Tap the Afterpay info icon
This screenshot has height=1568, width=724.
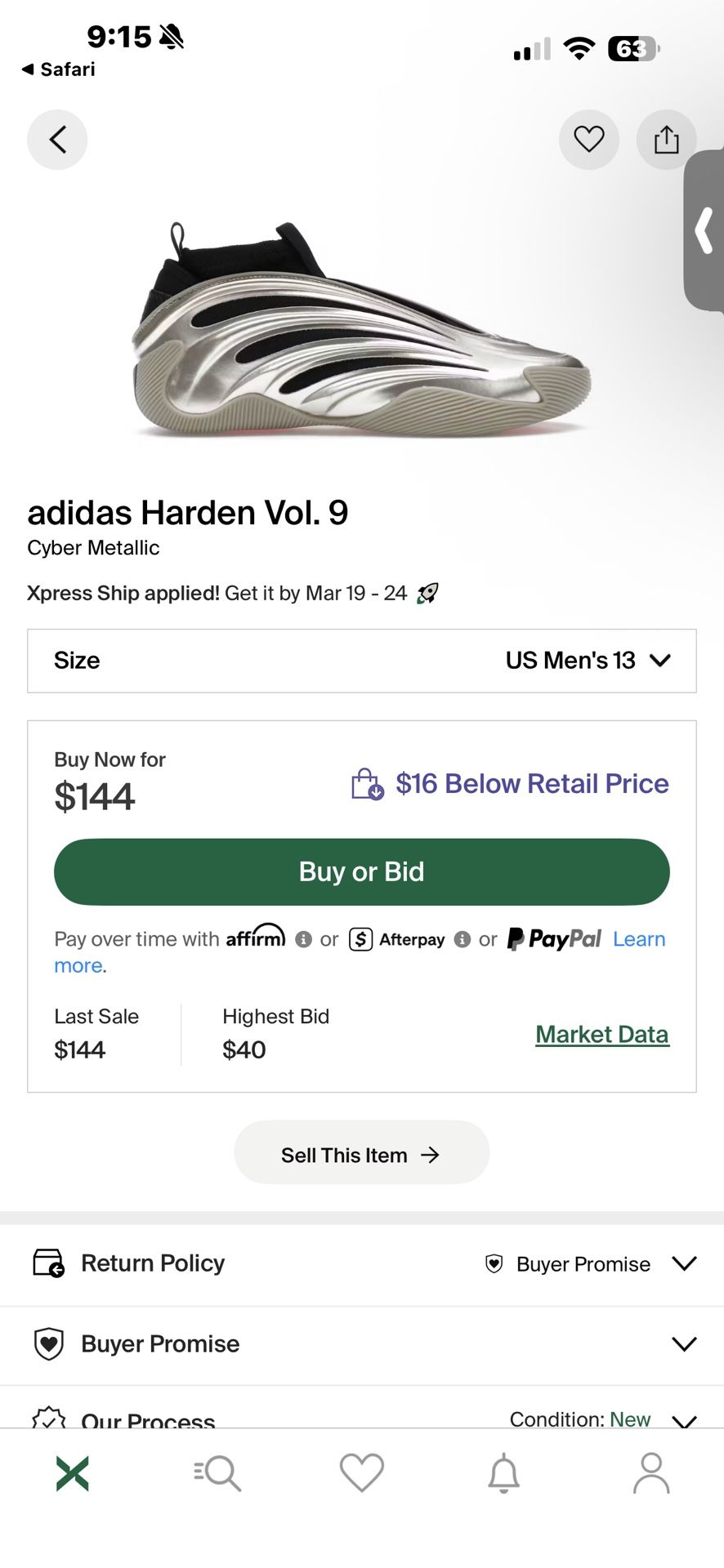(462, 939)
